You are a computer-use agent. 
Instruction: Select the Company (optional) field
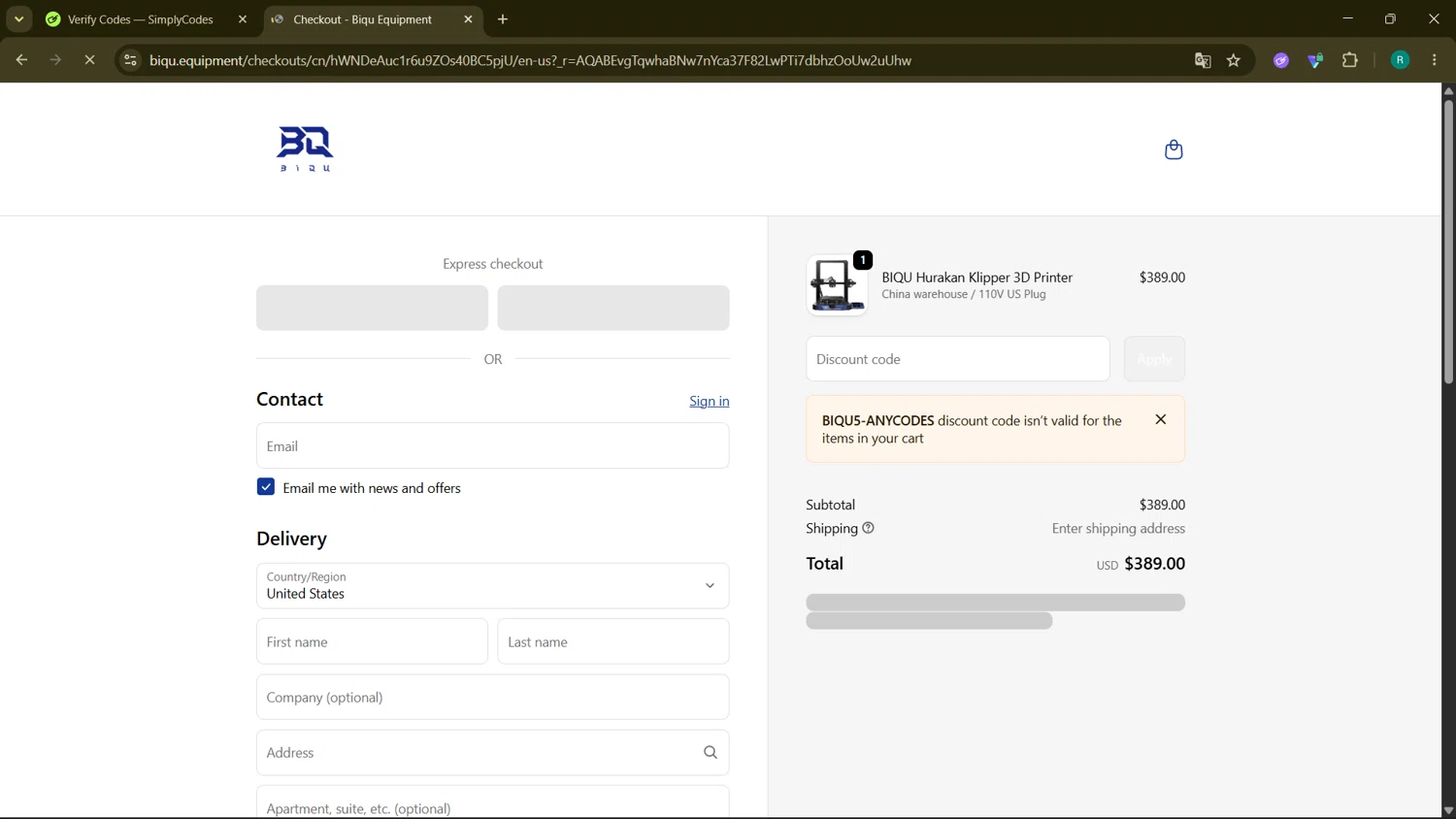pos(493,697)
